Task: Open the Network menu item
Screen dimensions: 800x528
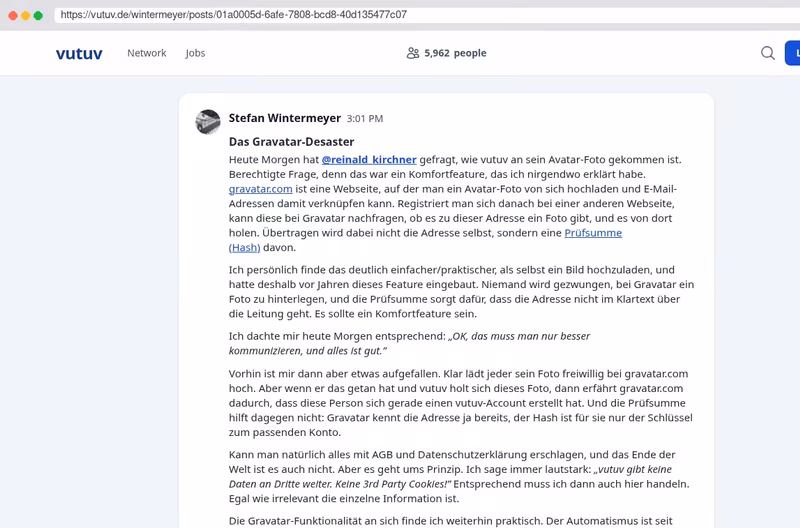Action: point(146,53)
